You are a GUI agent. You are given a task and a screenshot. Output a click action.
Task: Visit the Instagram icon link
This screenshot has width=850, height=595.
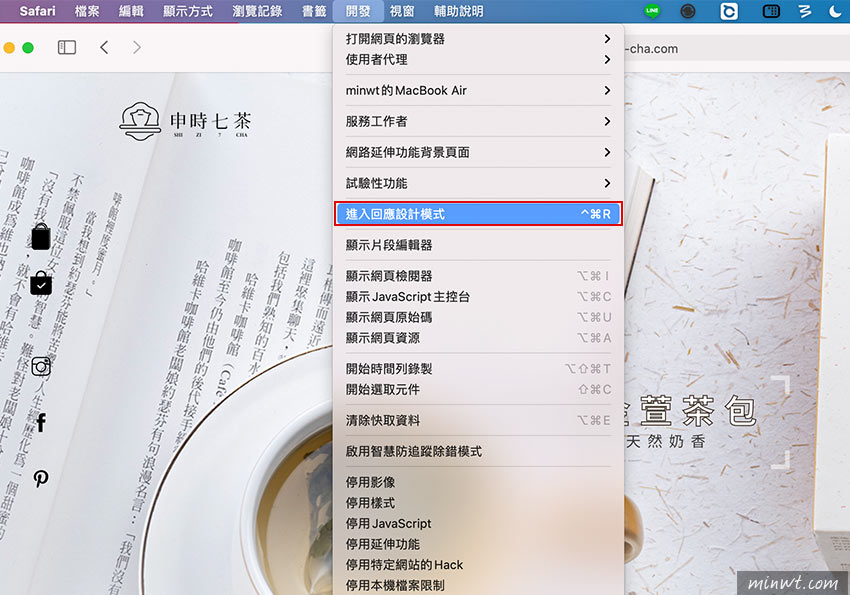point(41,367)
